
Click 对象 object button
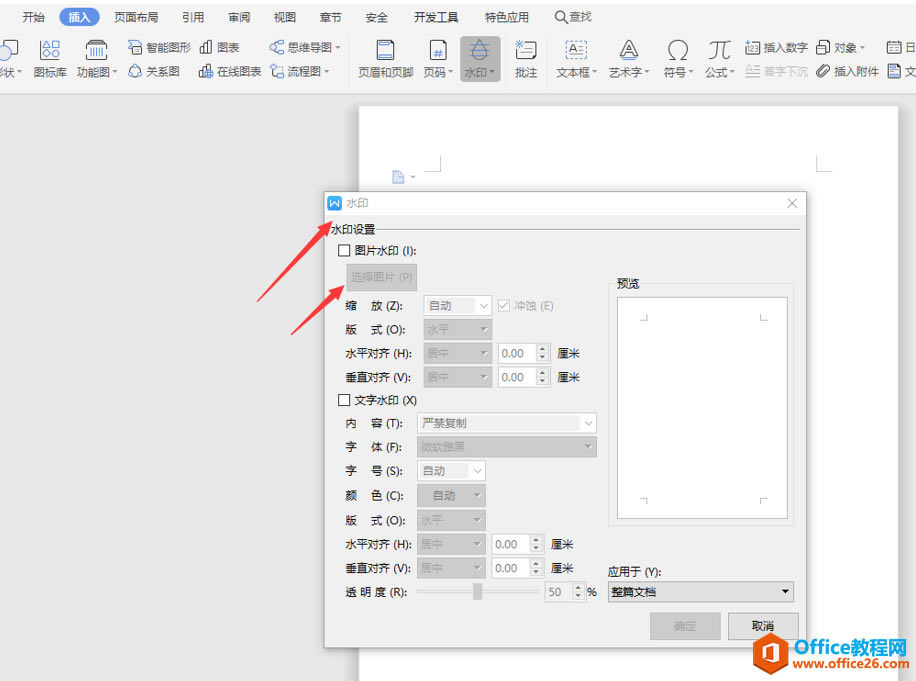[x=840, y=47]
